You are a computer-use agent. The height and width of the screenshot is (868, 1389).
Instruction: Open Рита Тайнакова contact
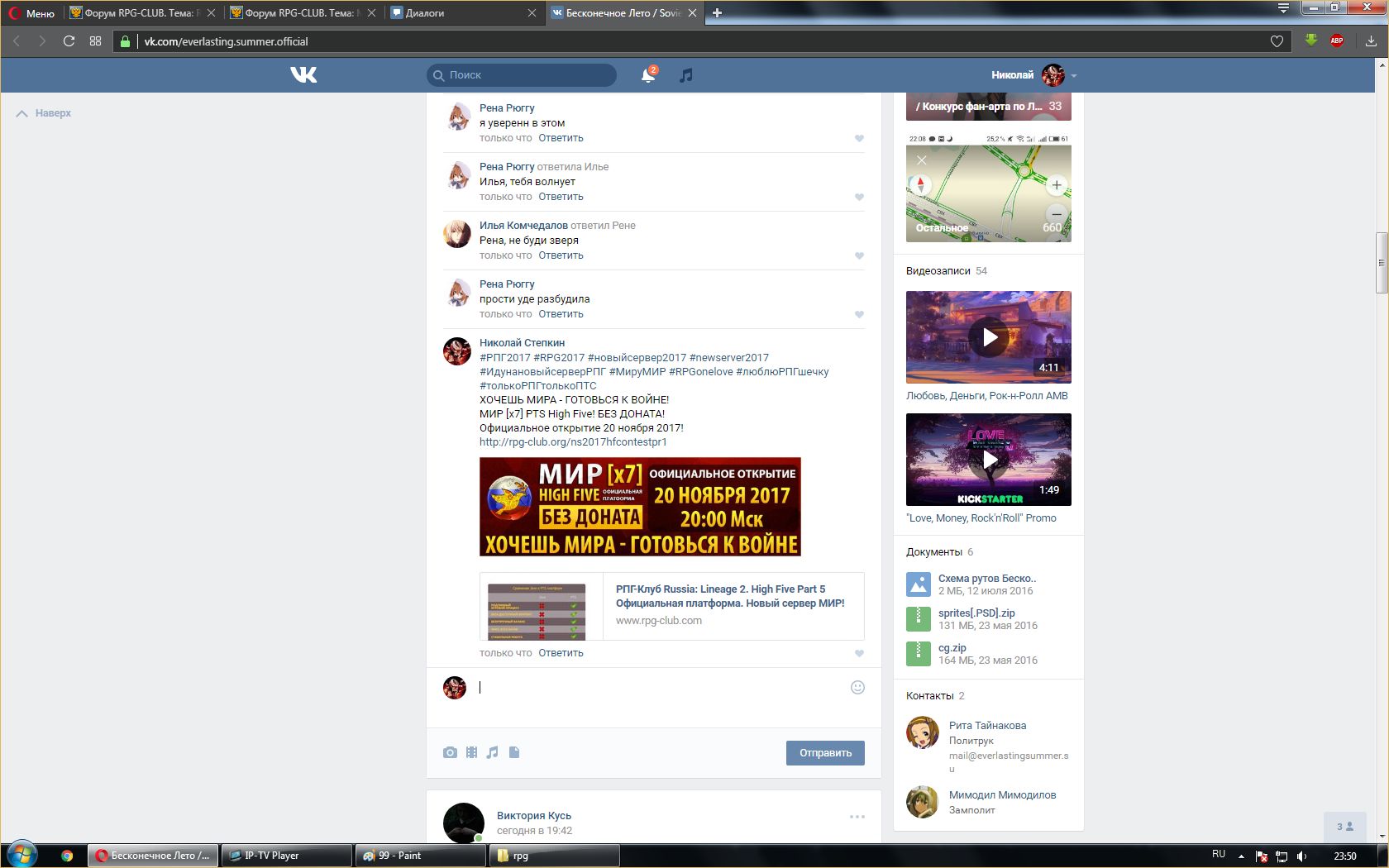[987, 726]
